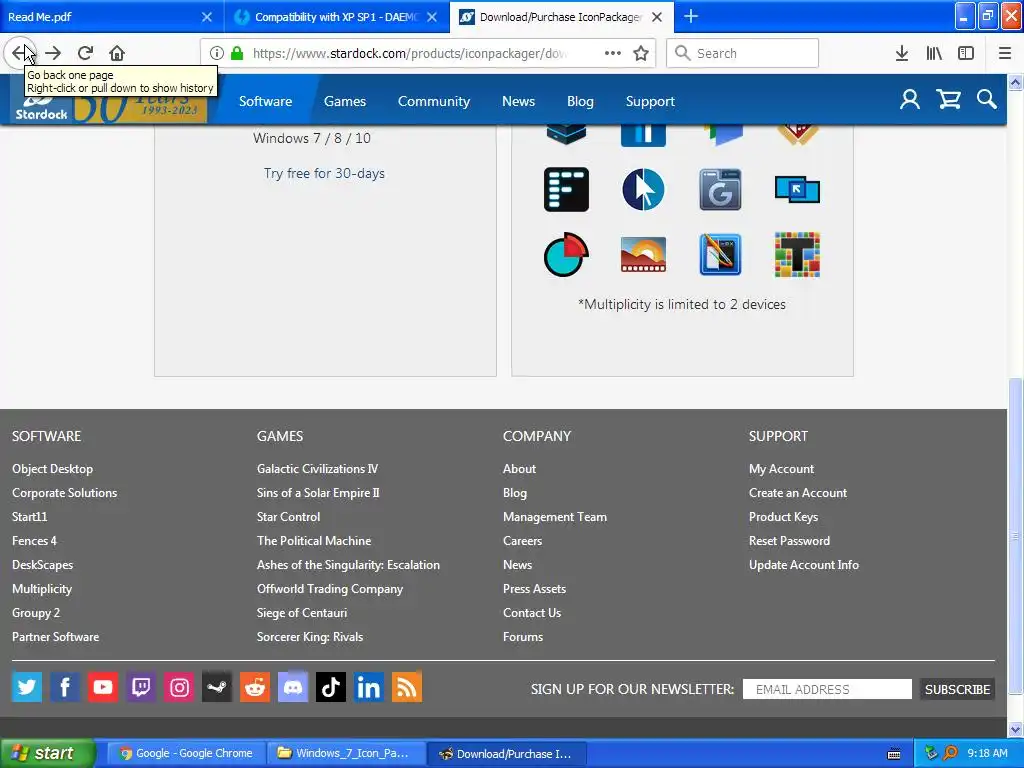
Task: Click the Subscribe button
Action: [x=957, y=689]
